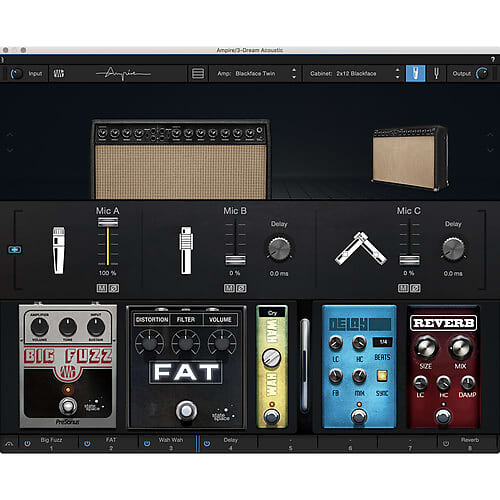The height and width of the screenshot is (500, 500).
Task: Select the Mic A dynamic microphone icon
Action: click(x=58, y=251)
